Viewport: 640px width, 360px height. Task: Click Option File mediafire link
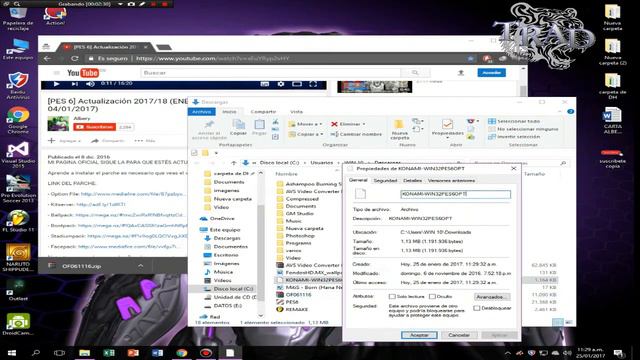pyautogui.click(x=133, y=194)
